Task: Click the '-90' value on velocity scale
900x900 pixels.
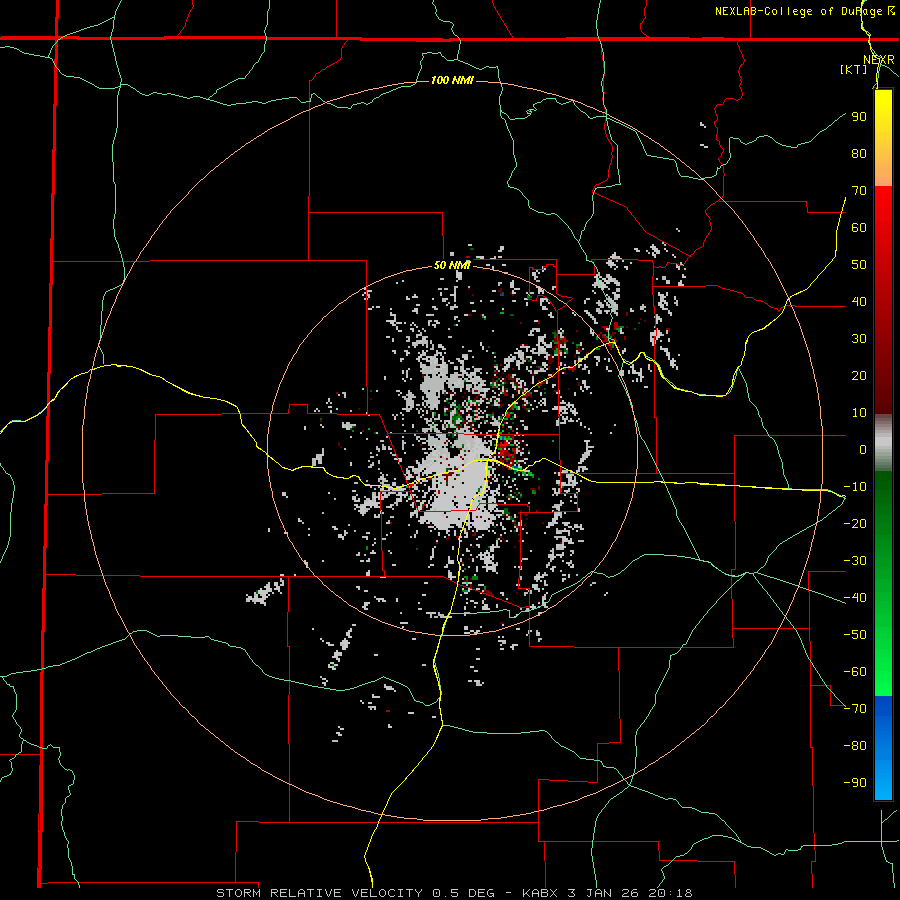Action: [x=855, y=783]
